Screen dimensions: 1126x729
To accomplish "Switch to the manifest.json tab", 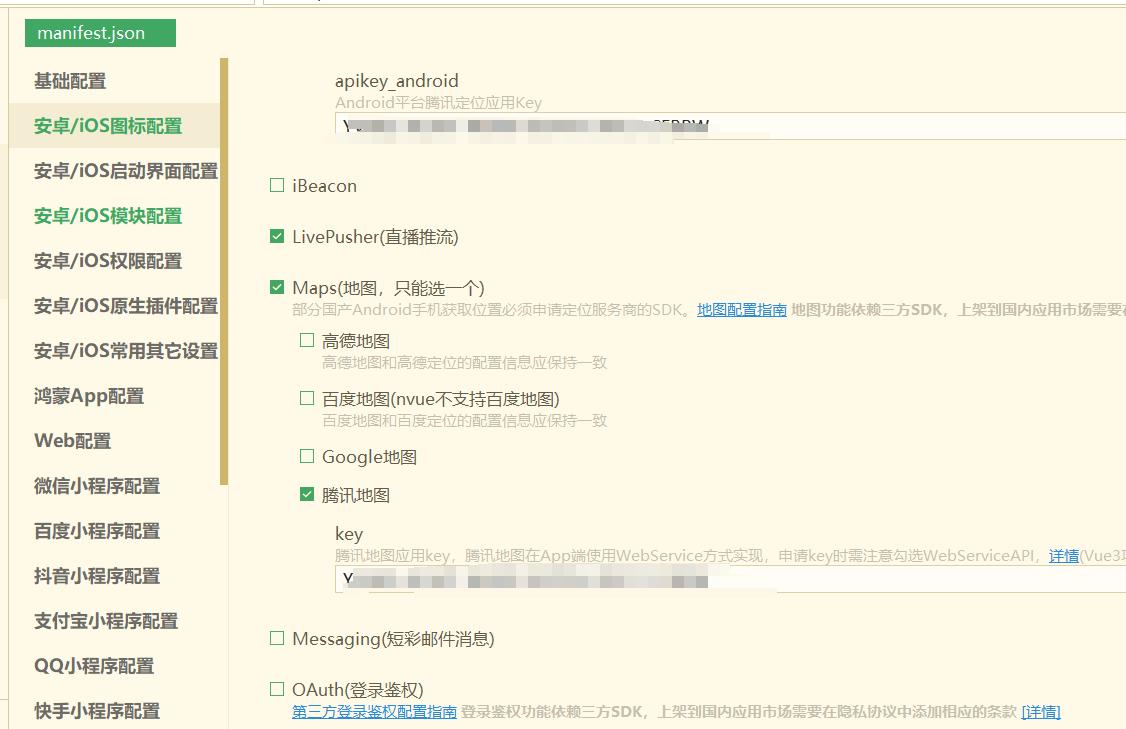I will point(100,33).
